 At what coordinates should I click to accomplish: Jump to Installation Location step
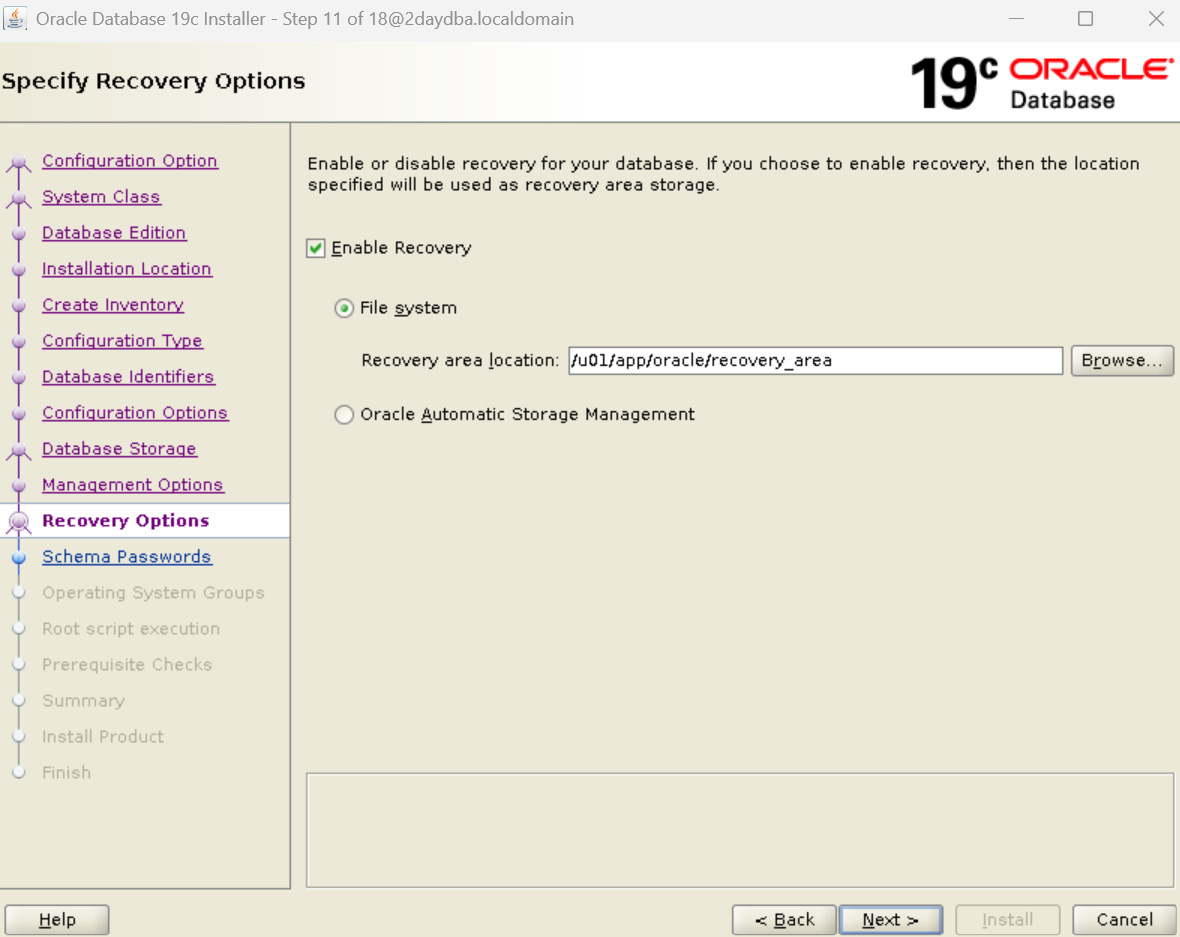tap(126, 269)
